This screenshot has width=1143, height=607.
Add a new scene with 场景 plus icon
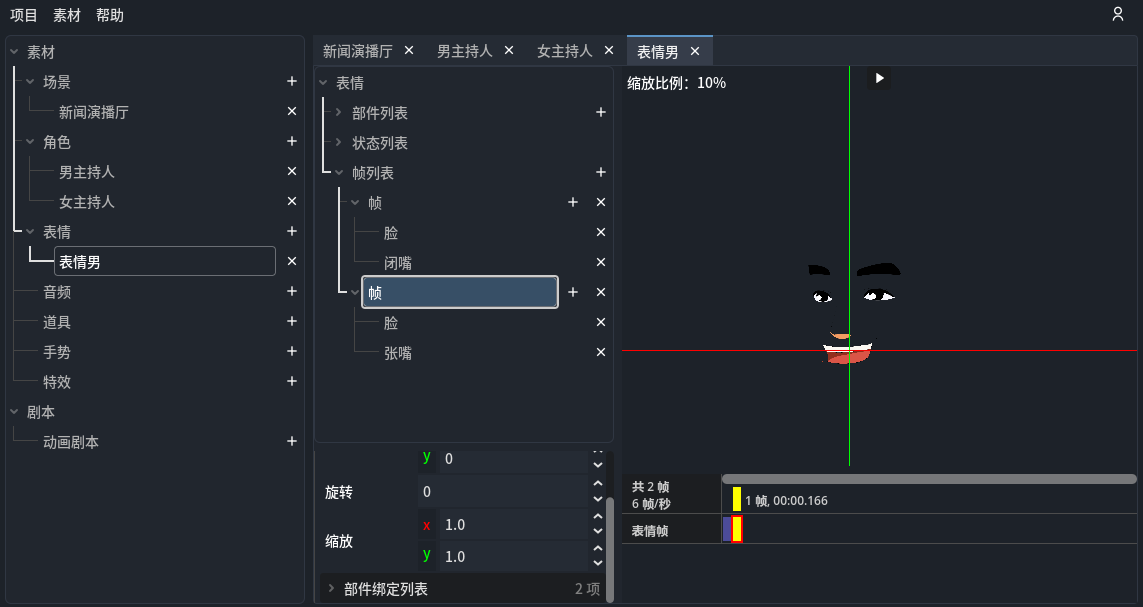[x=292, y=82]
